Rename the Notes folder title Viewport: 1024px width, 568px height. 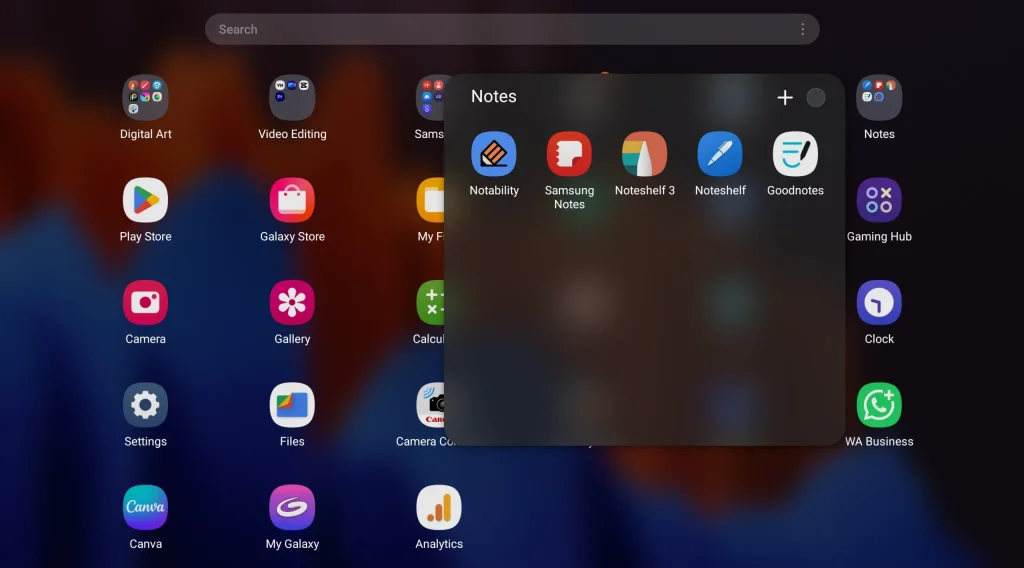(494, 96)
